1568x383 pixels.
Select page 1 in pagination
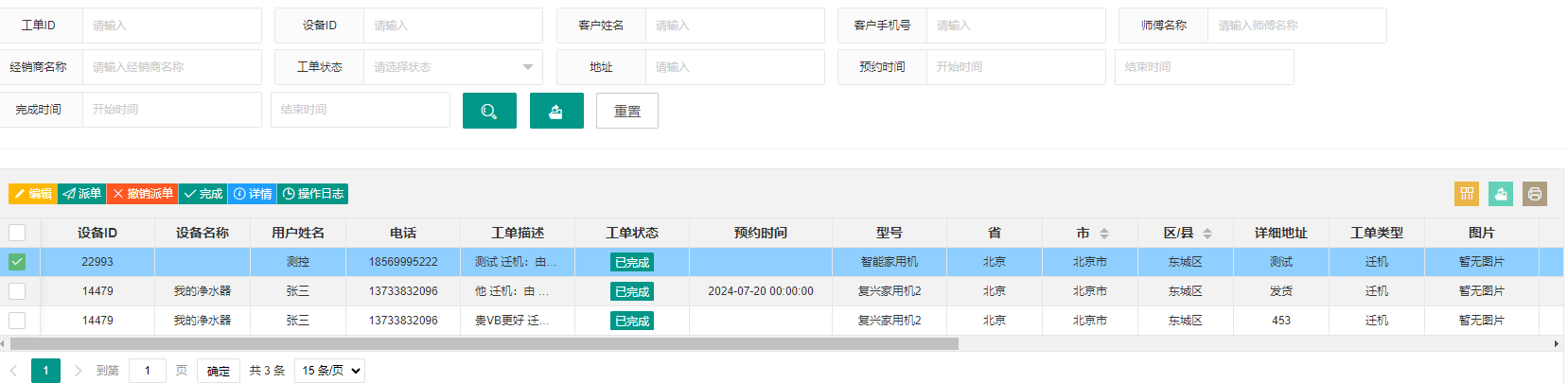pos(45,371)
